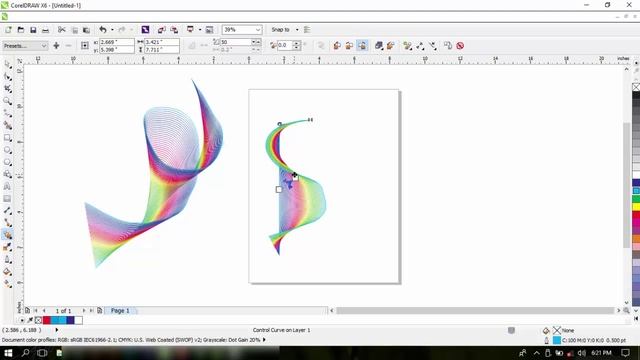Select the Freehand tool
This screenshot has width=640, height=360.
pos(7,113)
